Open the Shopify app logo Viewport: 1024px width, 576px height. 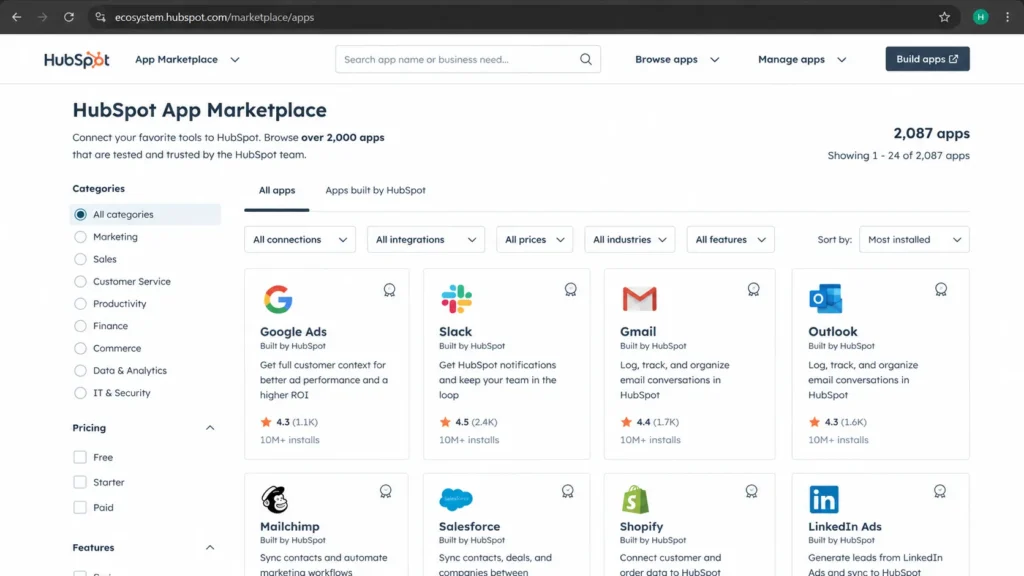pyautogui.click(x=635, y=500)
